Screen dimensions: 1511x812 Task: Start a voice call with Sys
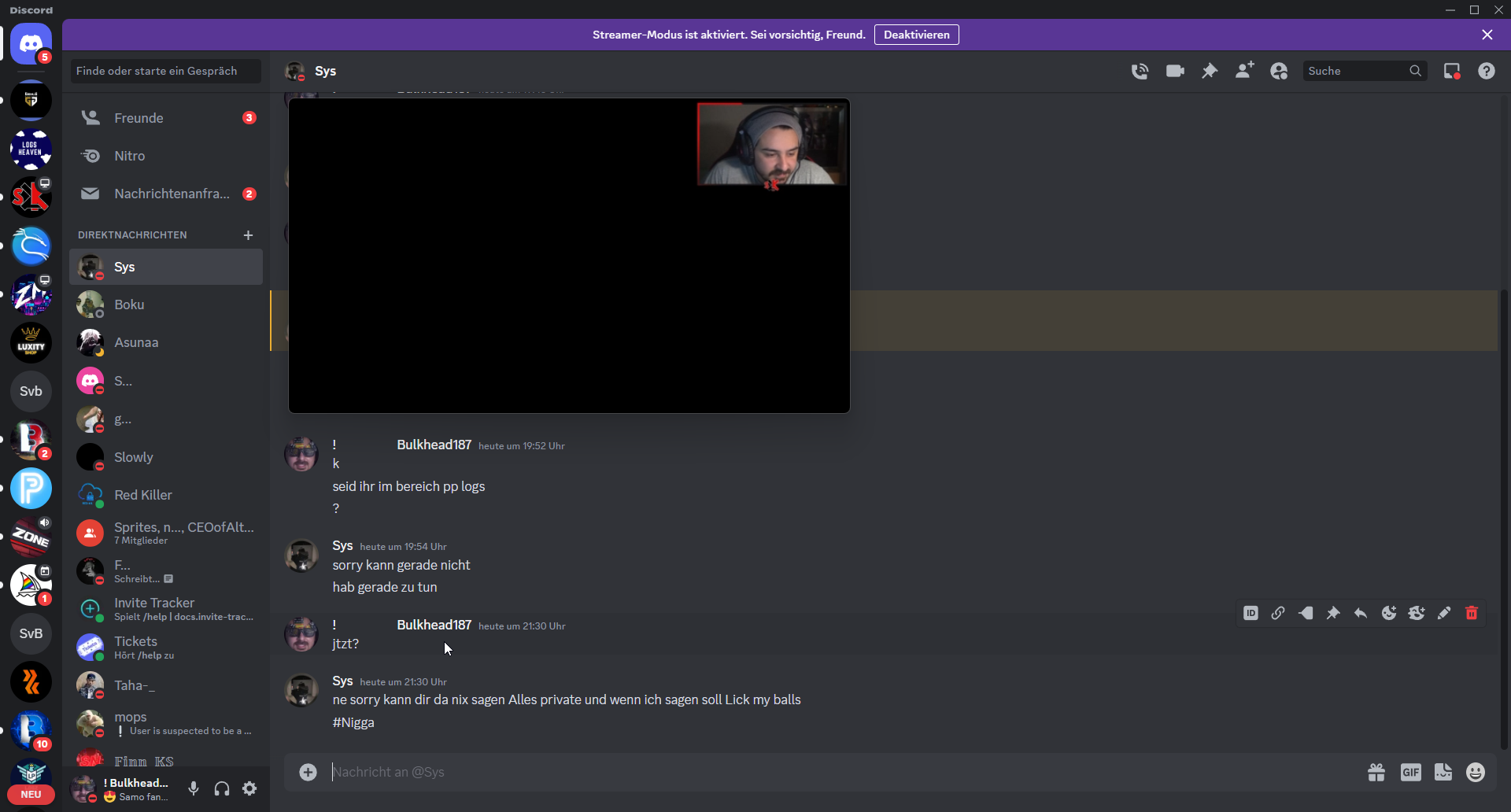coord(1140,71)
